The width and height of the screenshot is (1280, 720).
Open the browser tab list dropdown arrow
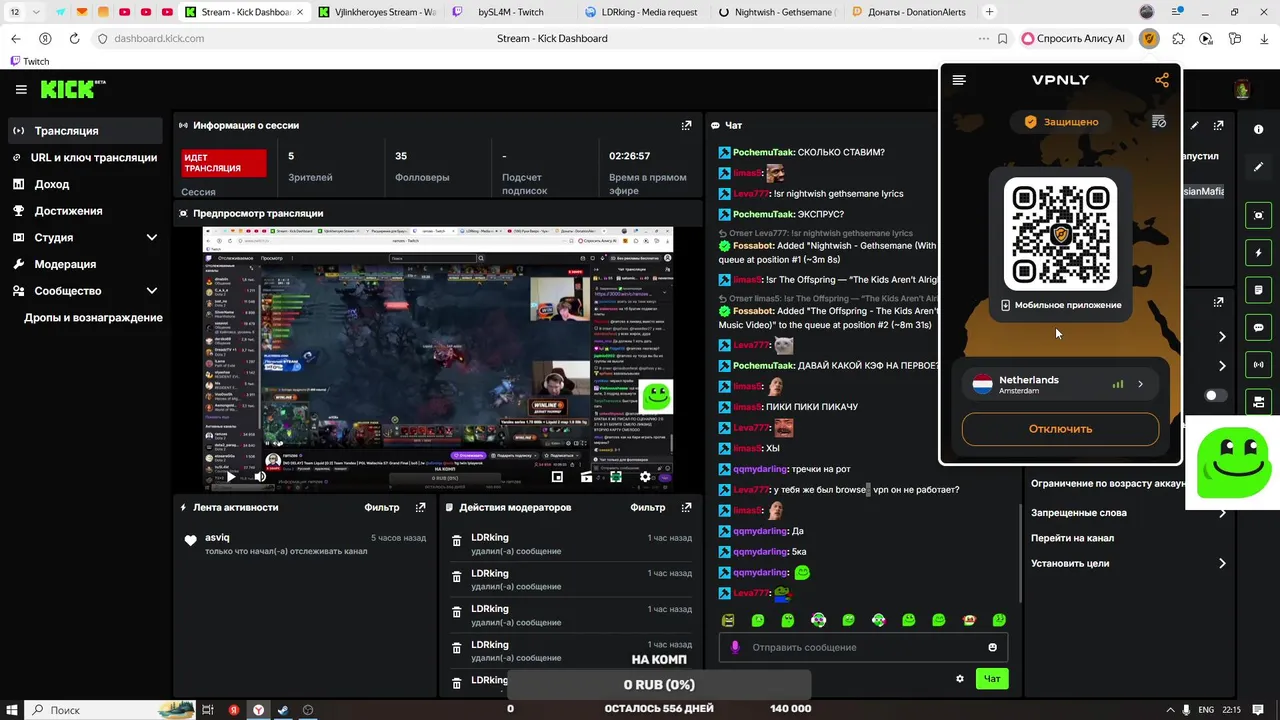tap(37, 12)
